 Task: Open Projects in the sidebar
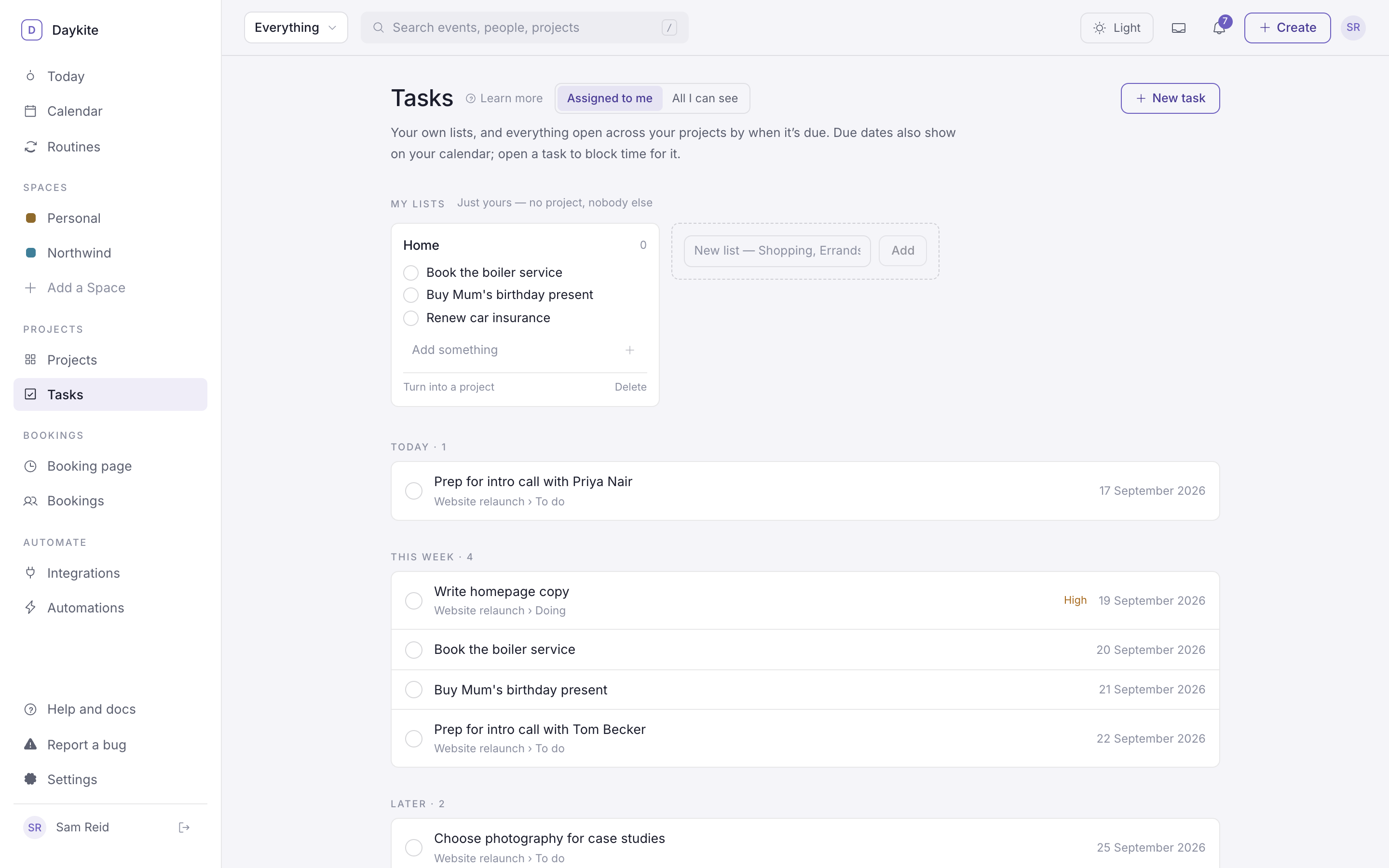tap(110, 360)
